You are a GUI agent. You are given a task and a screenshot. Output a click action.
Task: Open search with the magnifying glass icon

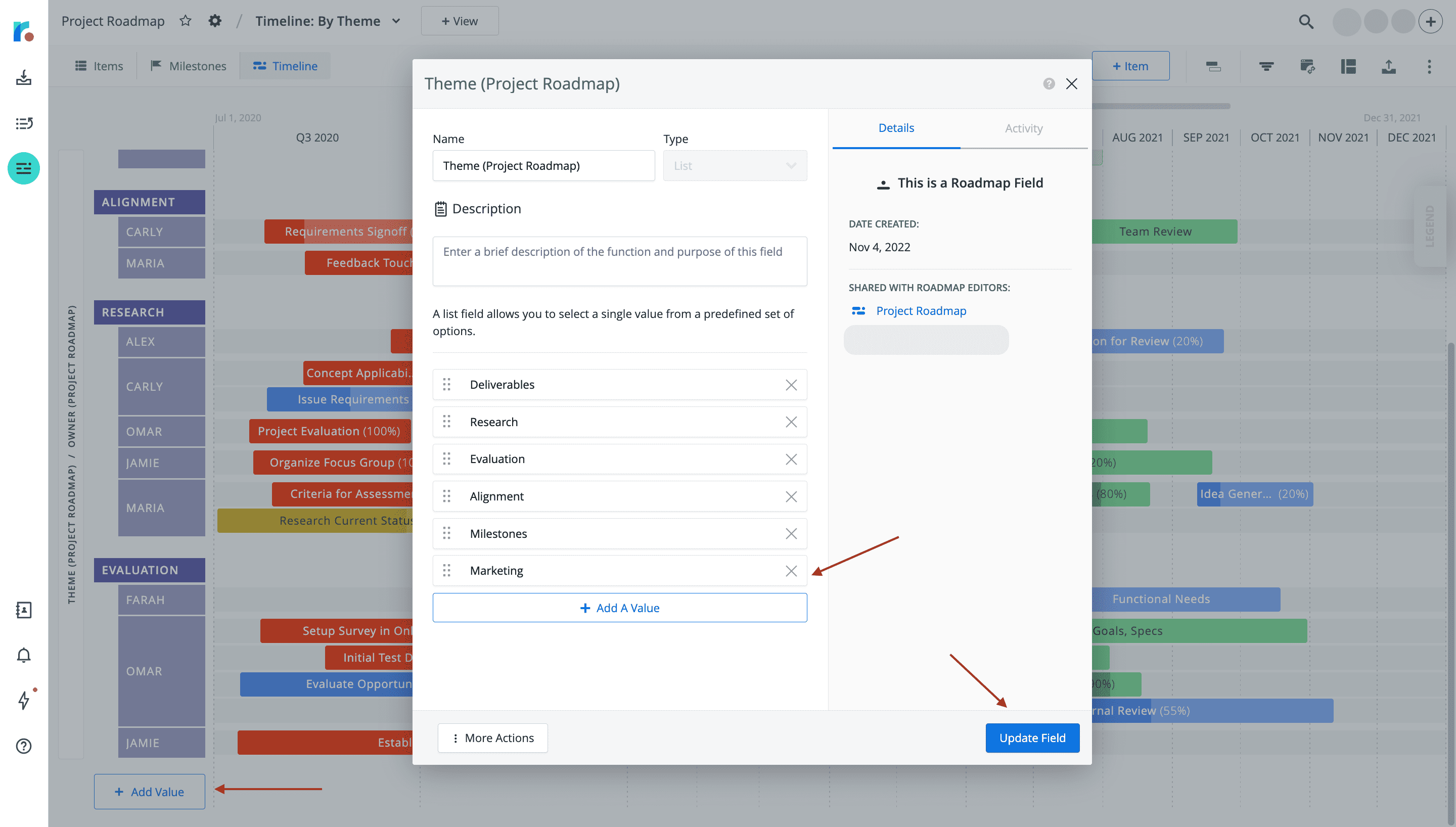click(x=1305, y=21)
